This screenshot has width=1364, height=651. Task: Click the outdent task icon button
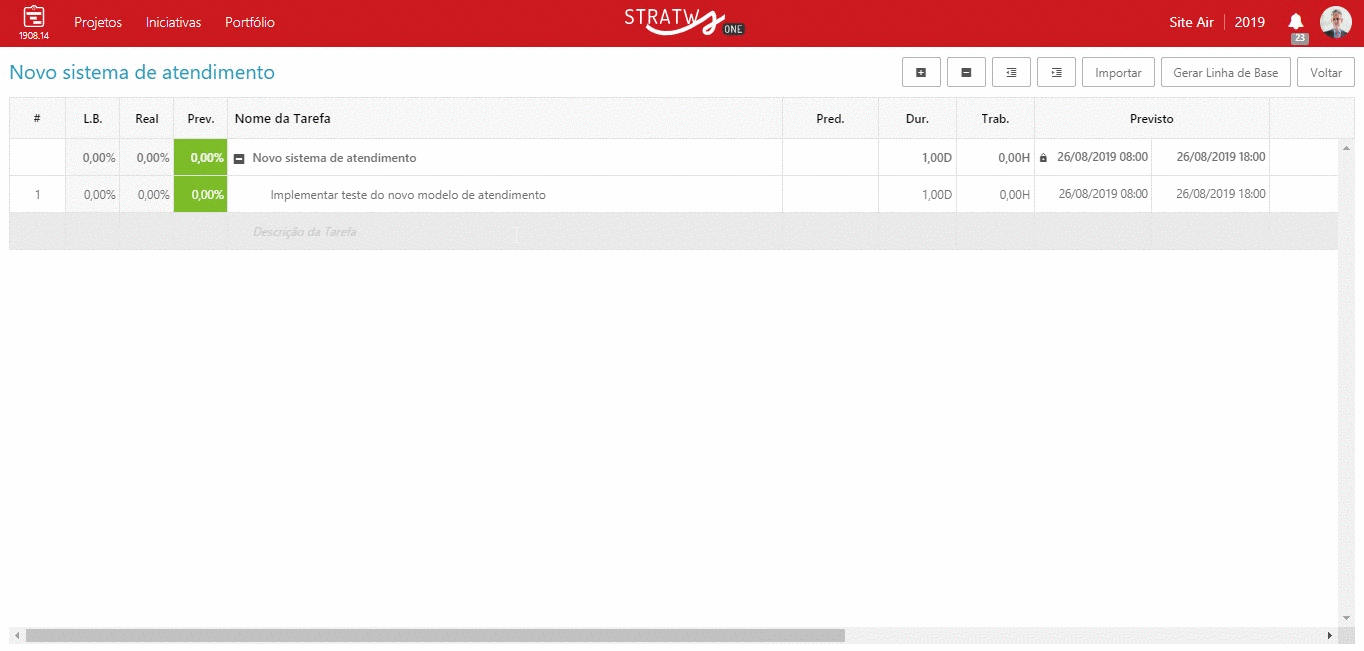pos(1011,73)
